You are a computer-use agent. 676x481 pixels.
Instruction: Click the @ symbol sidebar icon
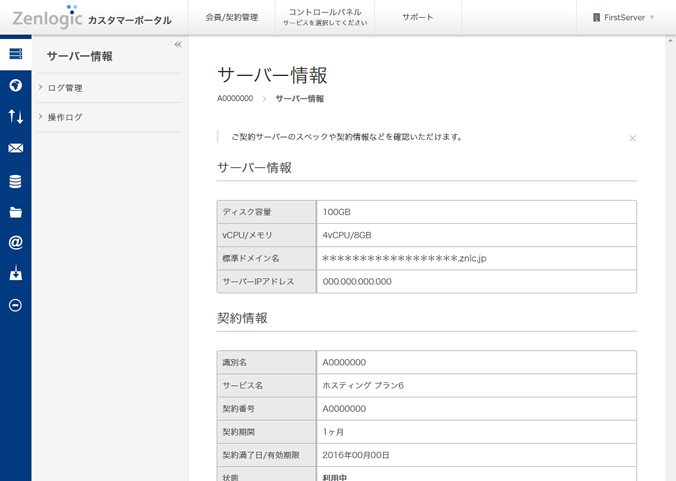pyautogui.click(x=15, y=242)
